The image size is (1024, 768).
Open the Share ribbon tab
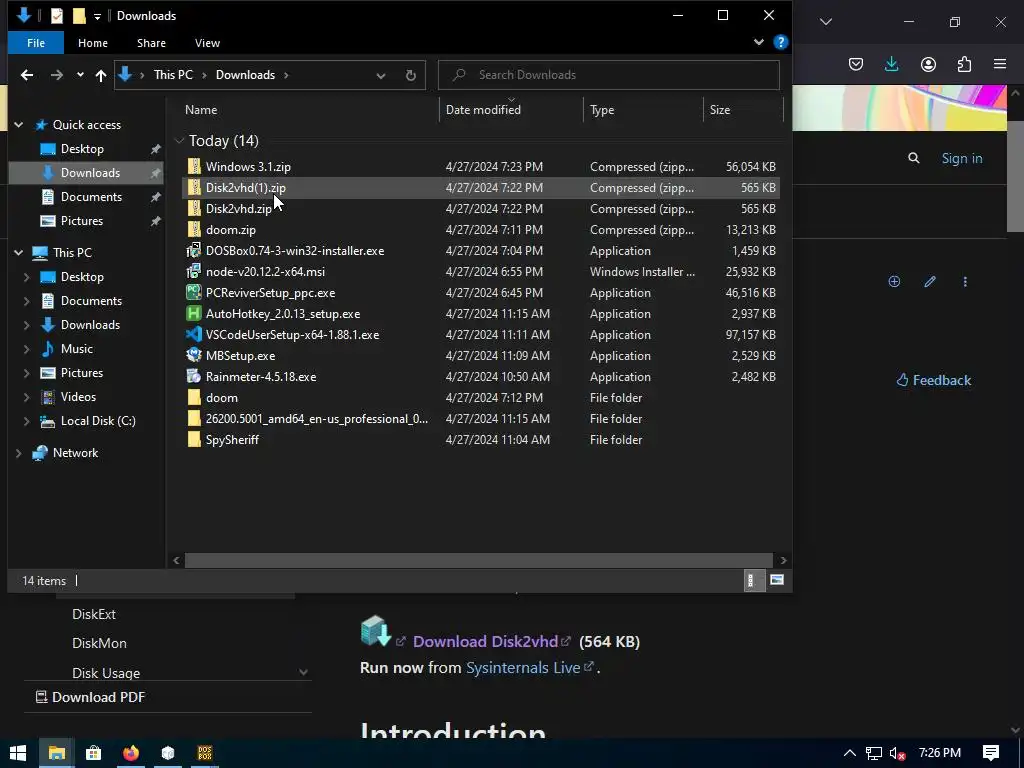[x=151, y=43]
